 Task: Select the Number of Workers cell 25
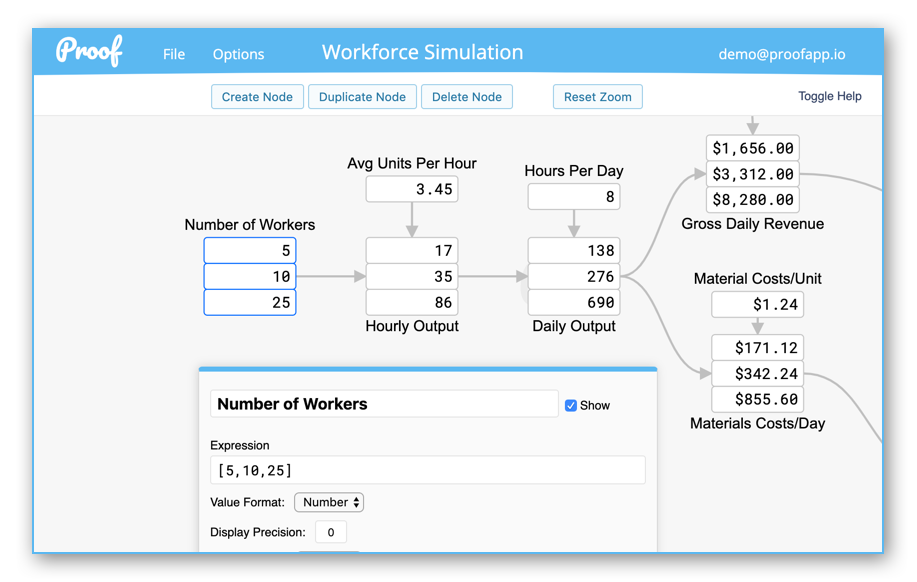250,302
